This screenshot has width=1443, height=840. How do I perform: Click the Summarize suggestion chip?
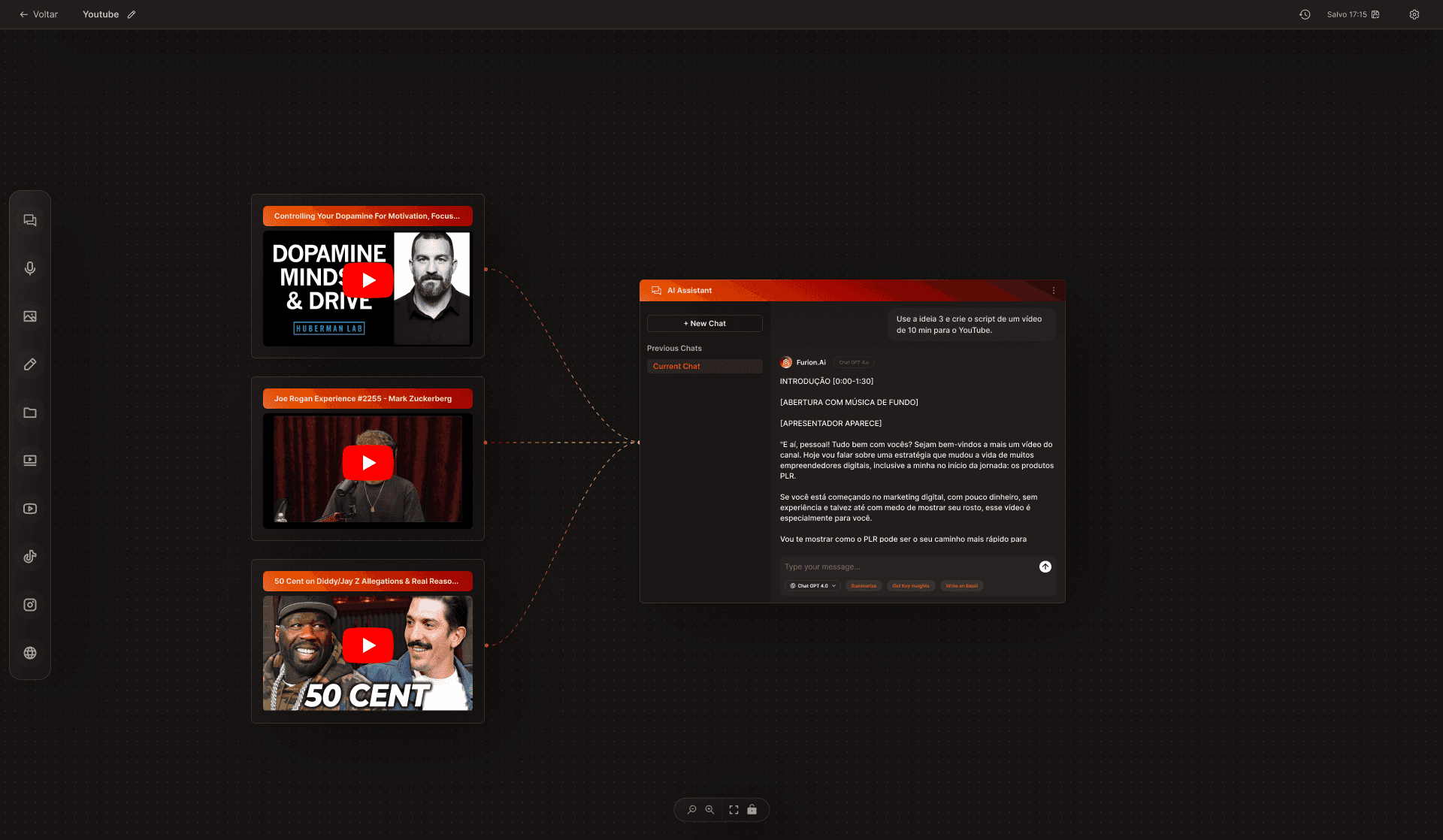pos(864,586)
